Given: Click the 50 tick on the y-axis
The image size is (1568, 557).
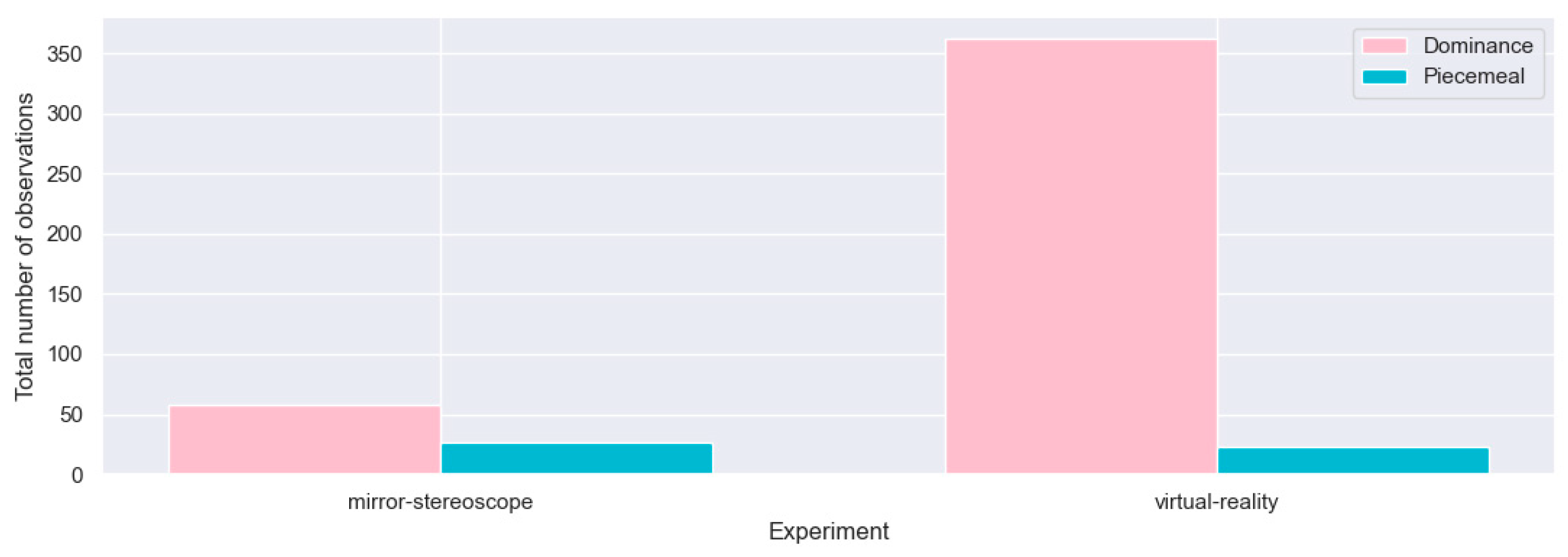Looking at the screenshot, I should 71,415.
